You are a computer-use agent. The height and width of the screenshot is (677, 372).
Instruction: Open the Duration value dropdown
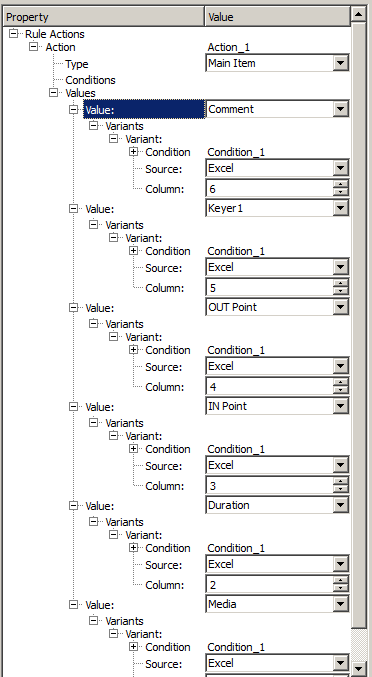click(340, 505)
